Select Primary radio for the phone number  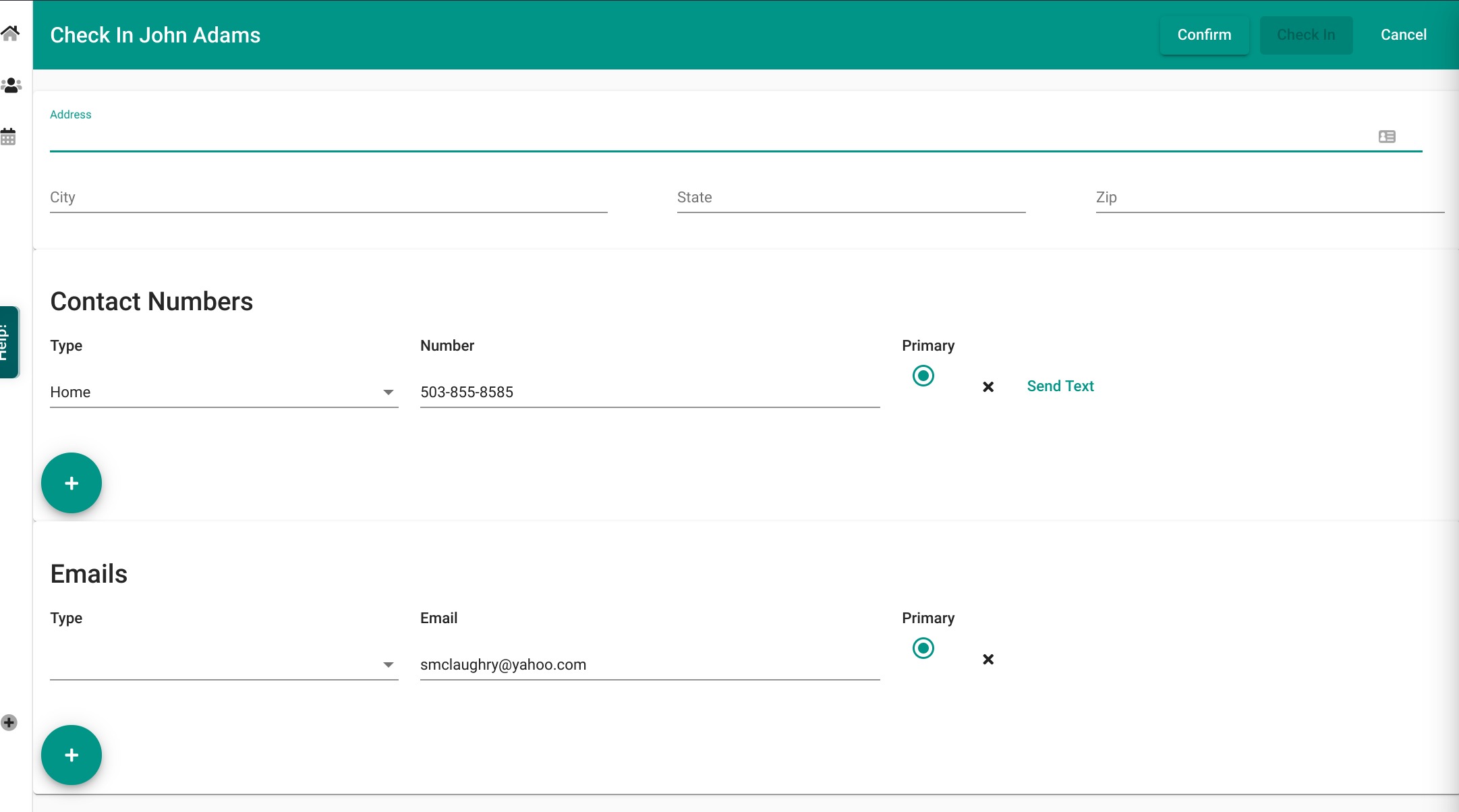[923, 376]
